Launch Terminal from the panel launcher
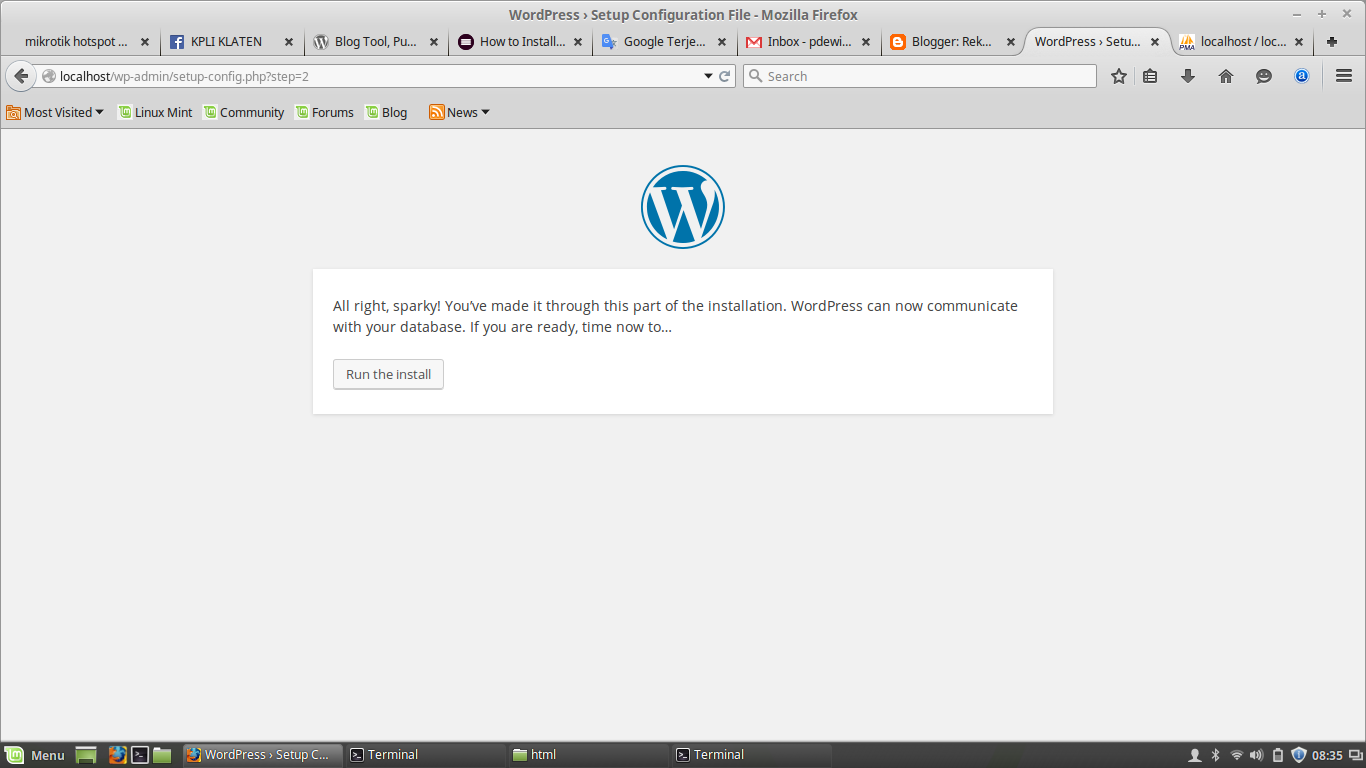 tap(141, 755)
